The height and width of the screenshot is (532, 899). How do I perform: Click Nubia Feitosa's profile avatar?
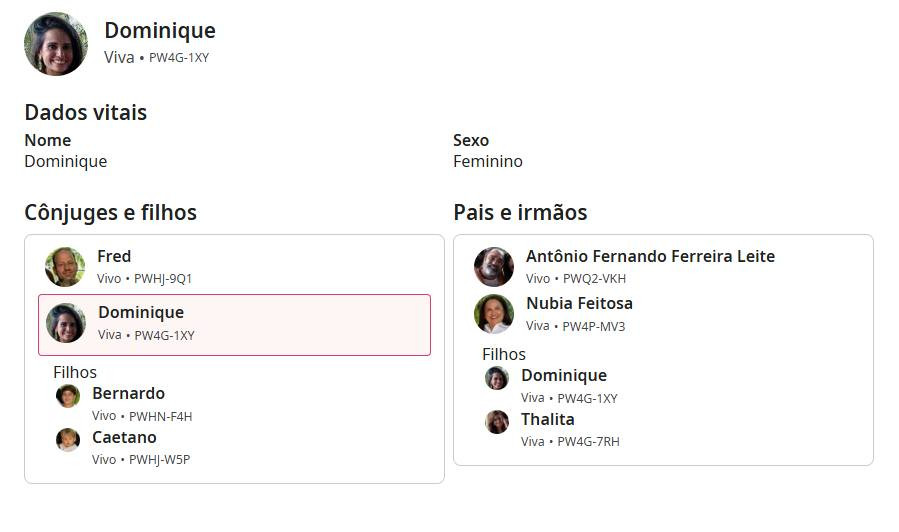[494, 314]
